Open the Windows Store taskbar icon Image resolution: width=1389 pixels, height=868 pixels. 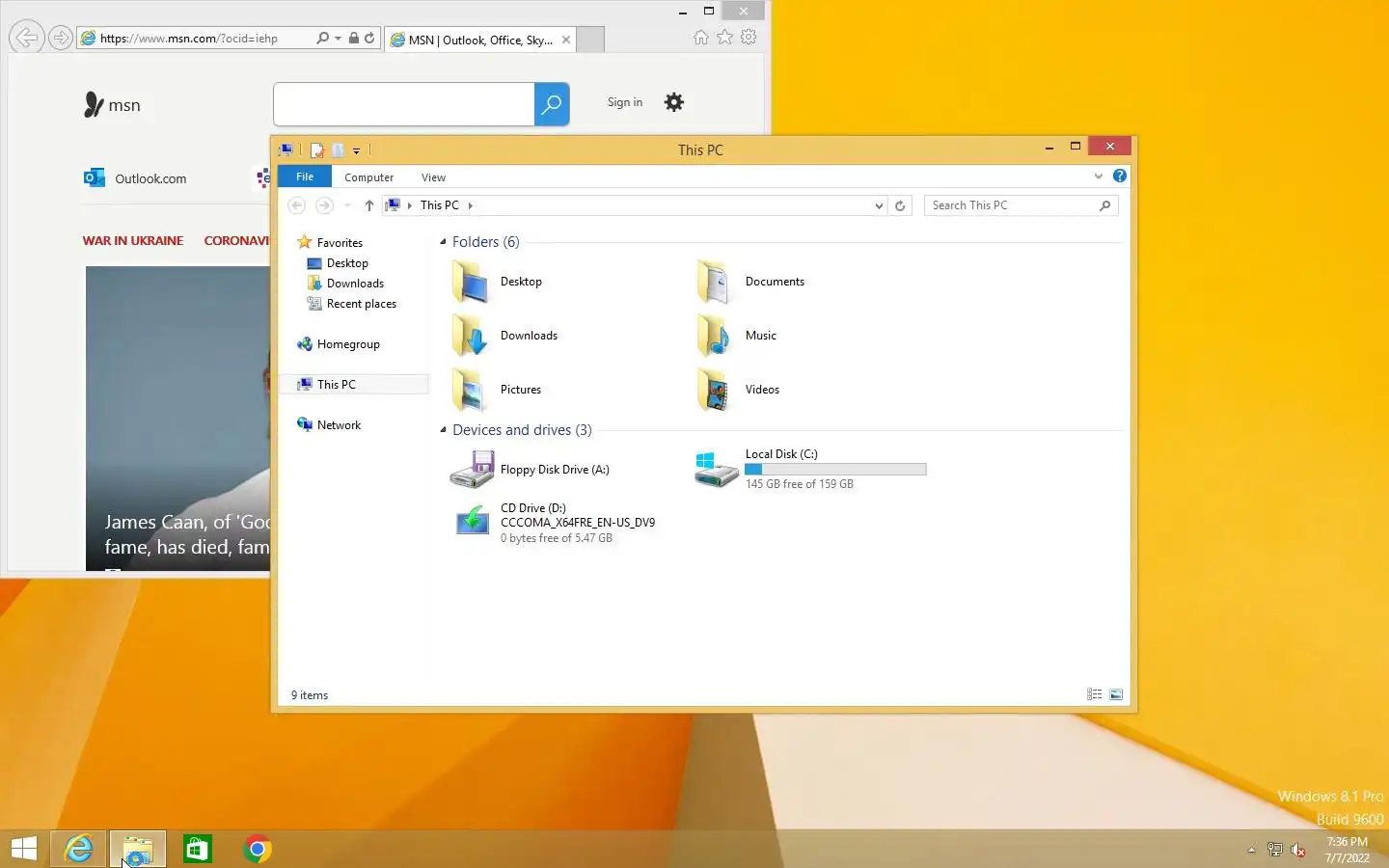coord(198,849)
